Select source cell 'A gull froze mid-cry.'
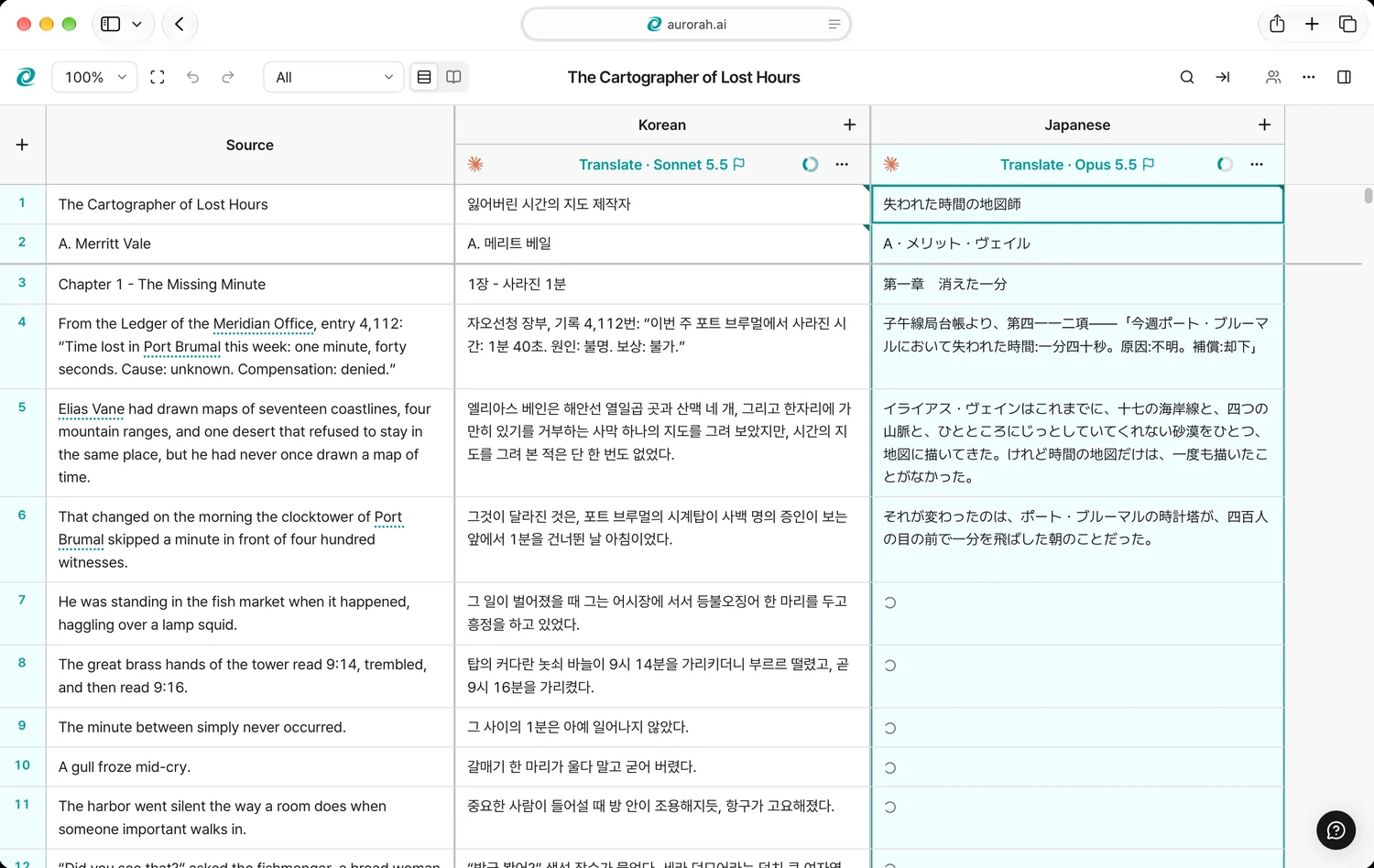This screenshot has height=868, width=1374. pyautogui.click(x=250, y=767)
